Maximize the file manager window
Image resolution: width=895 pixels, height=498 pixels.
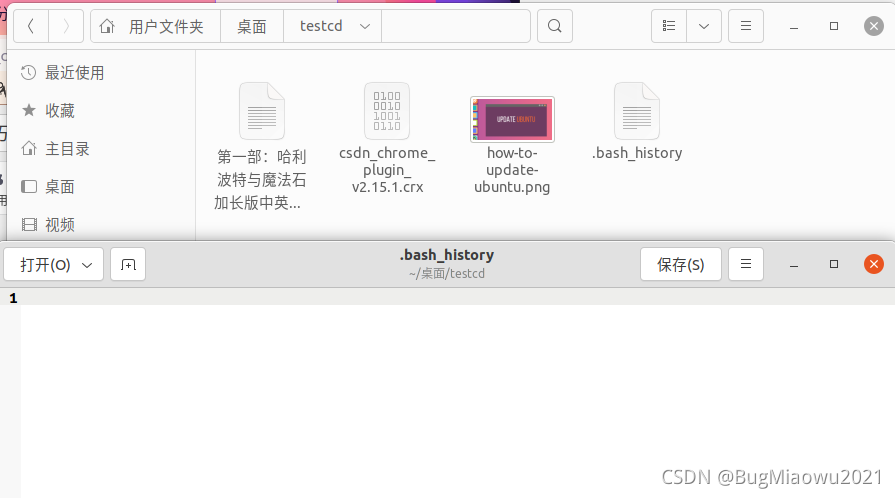click(834, 26)
